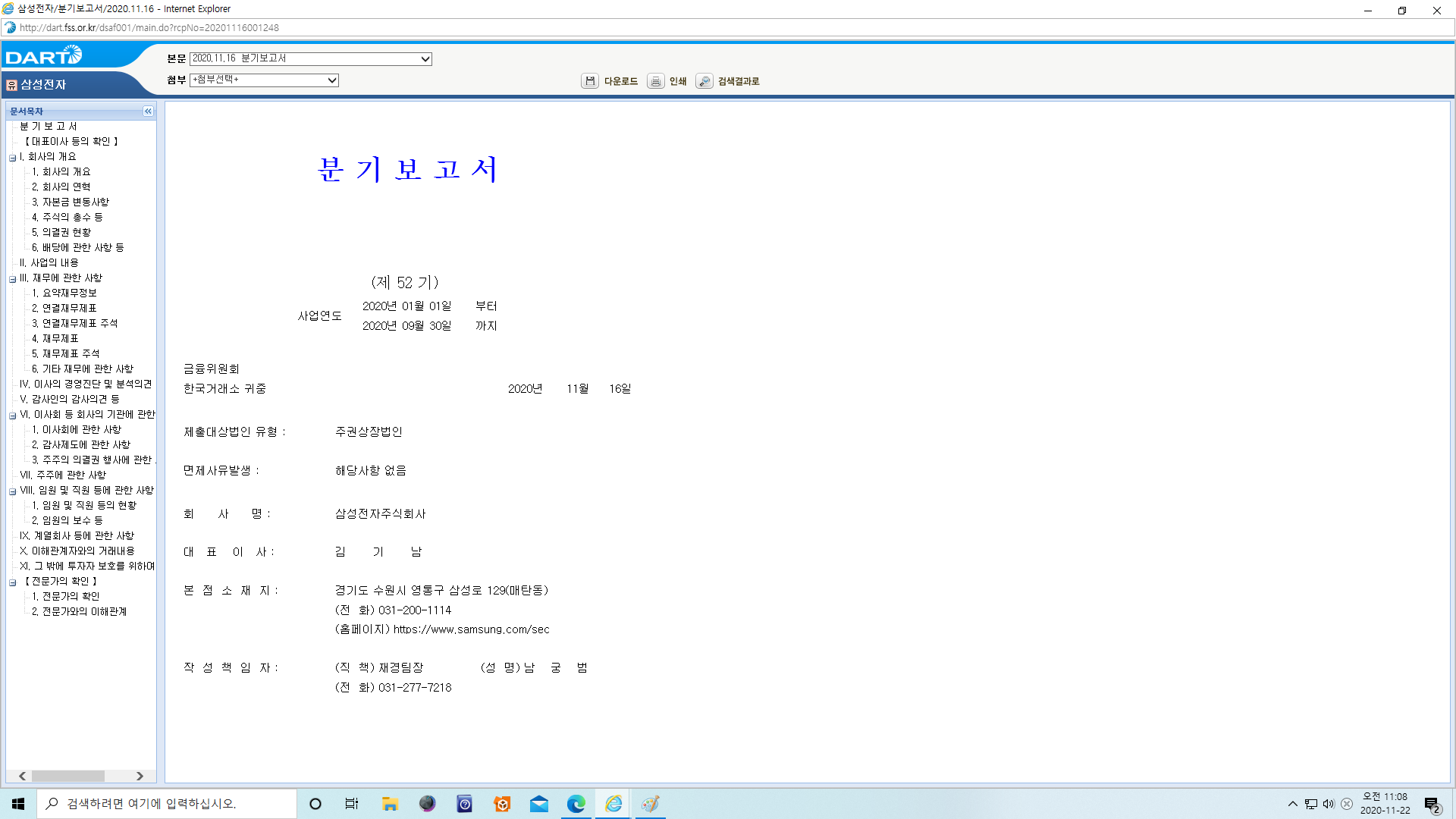Open IX. 계열회사 등에 관한 사항
The height and width of the screenshot is (819, 1456).
coord(77,536)
